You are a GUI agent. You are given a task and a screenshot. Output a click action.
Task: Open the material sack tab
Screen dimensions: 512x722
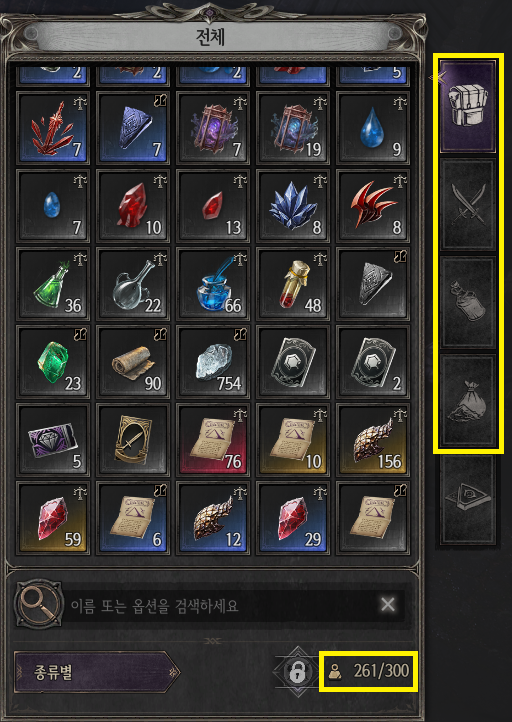coord(467,399)
